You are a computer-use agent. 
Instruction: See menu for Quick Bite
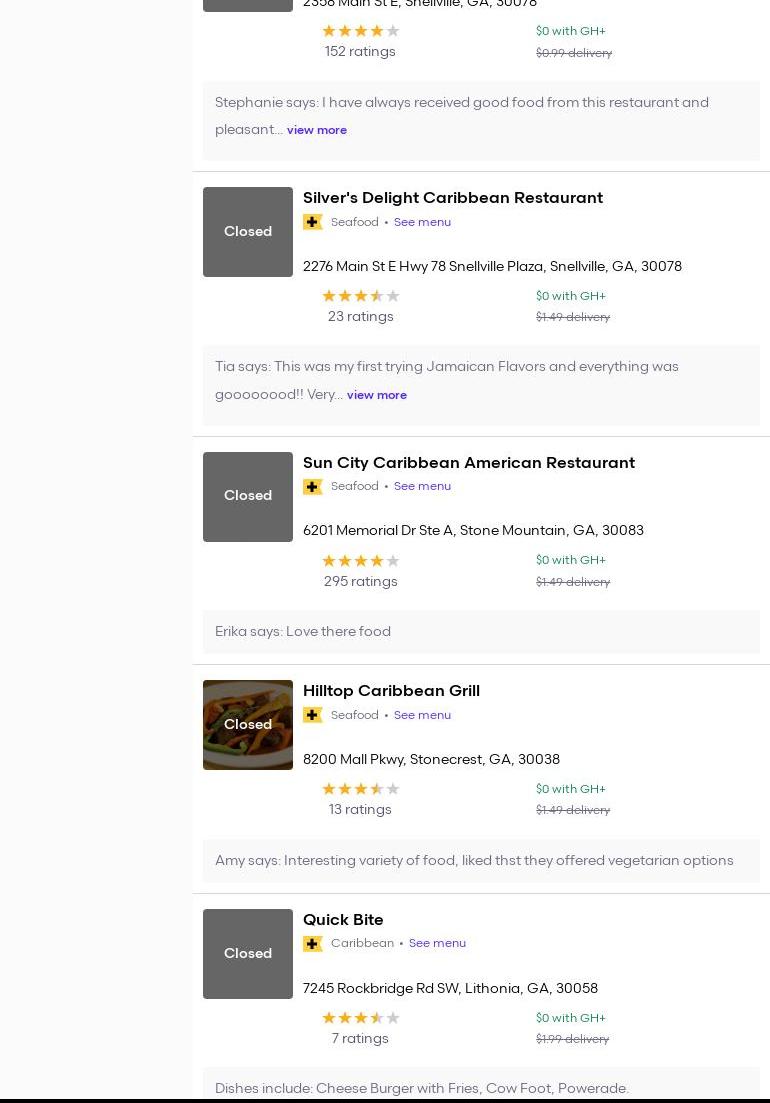click(437, 943)
